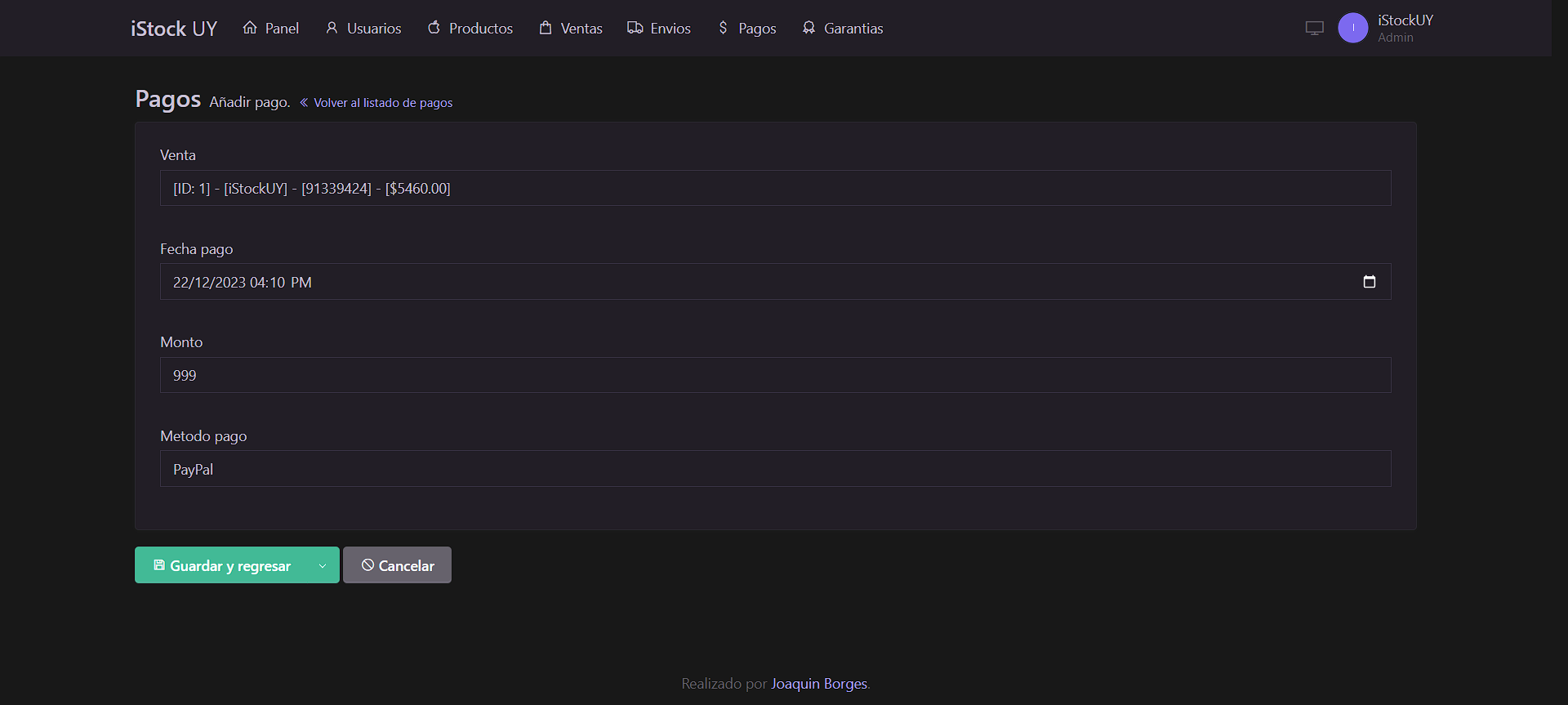Go to the Ventas menu
Viewport: 1568px width, 705px height.
click(x=581, y=29)
